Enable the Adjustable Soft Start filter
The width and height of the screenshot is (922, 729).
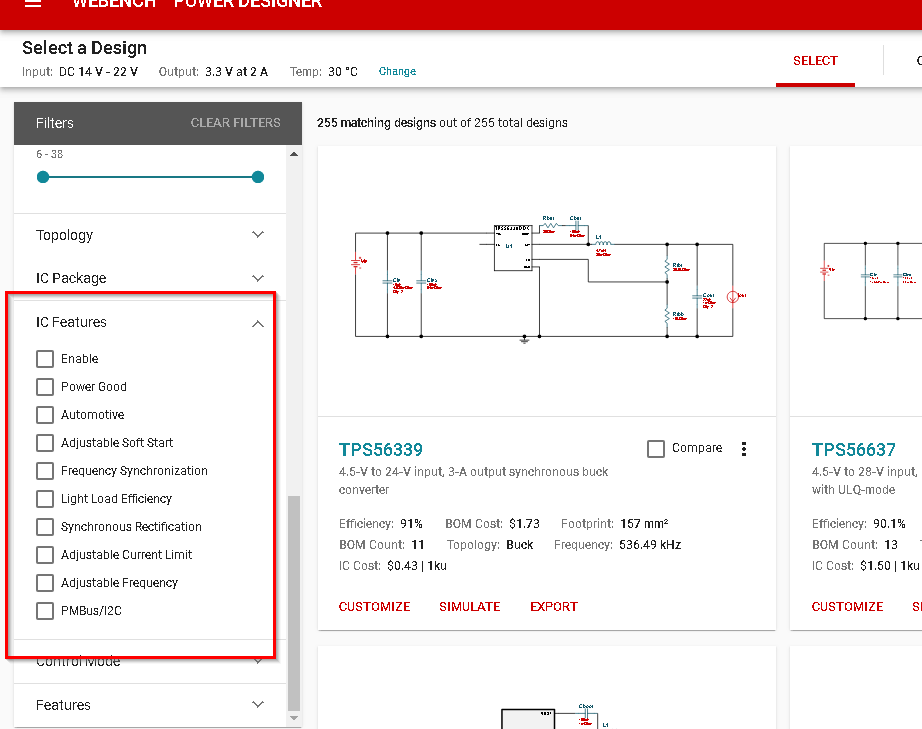click(44, 442)
